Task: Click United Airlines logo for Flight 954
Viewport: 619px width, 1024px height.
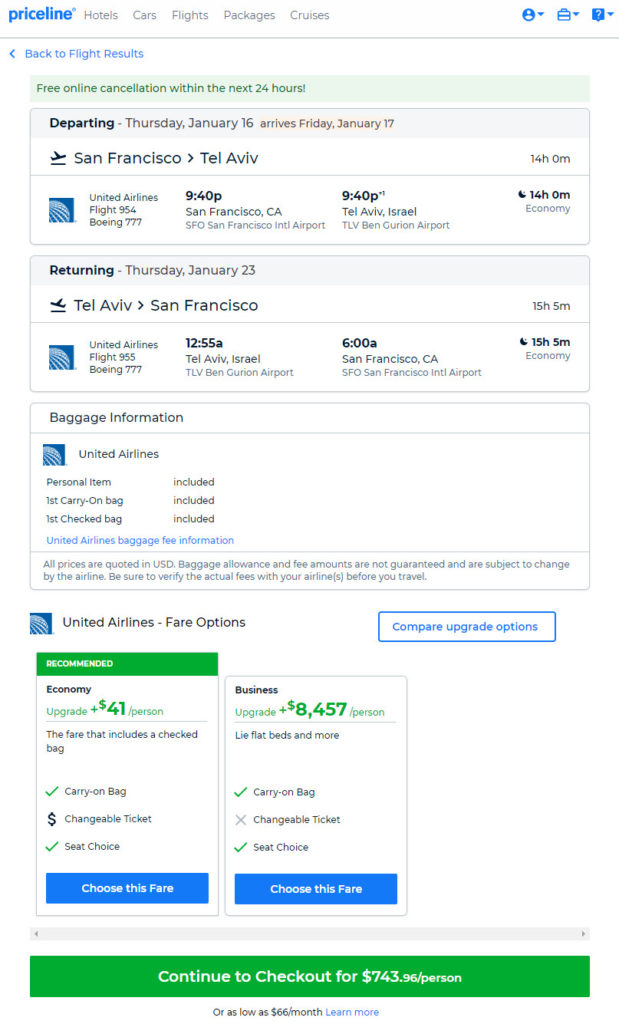Action: click(61, 210)
